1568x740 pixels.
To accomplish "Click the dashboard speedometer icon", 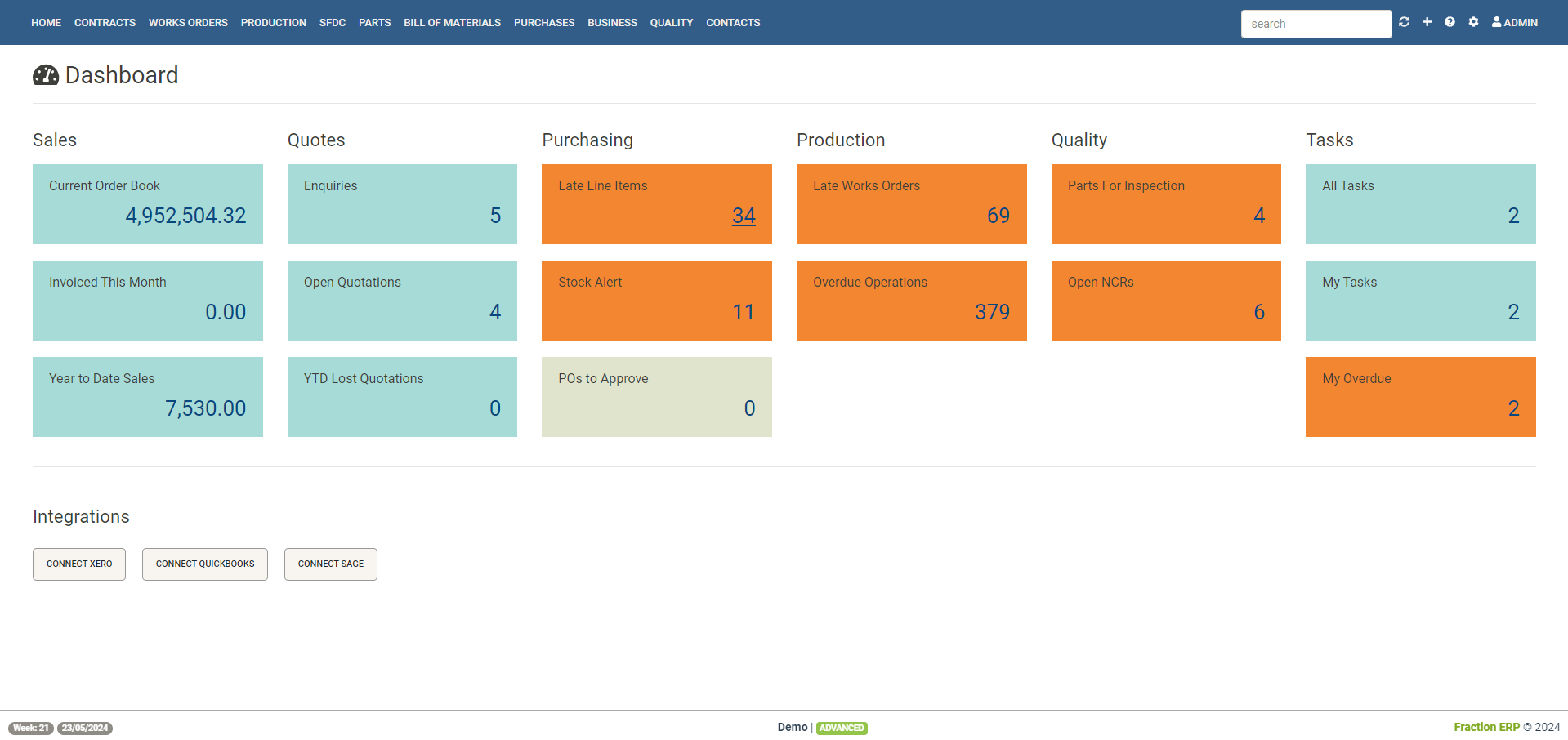I will (47, 75).
